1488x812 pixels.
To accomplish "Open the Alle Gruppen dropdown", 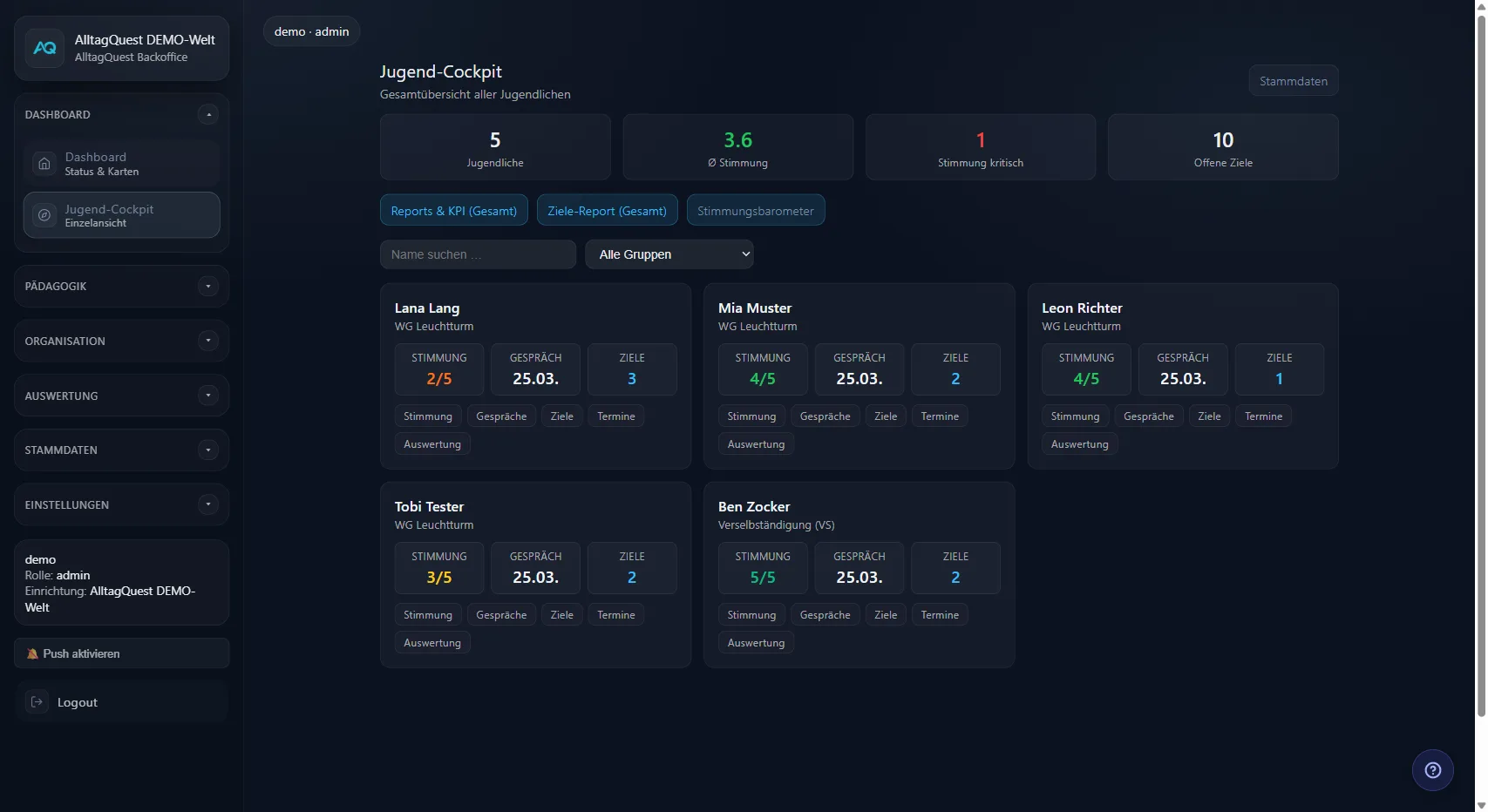I will (669, 254).
